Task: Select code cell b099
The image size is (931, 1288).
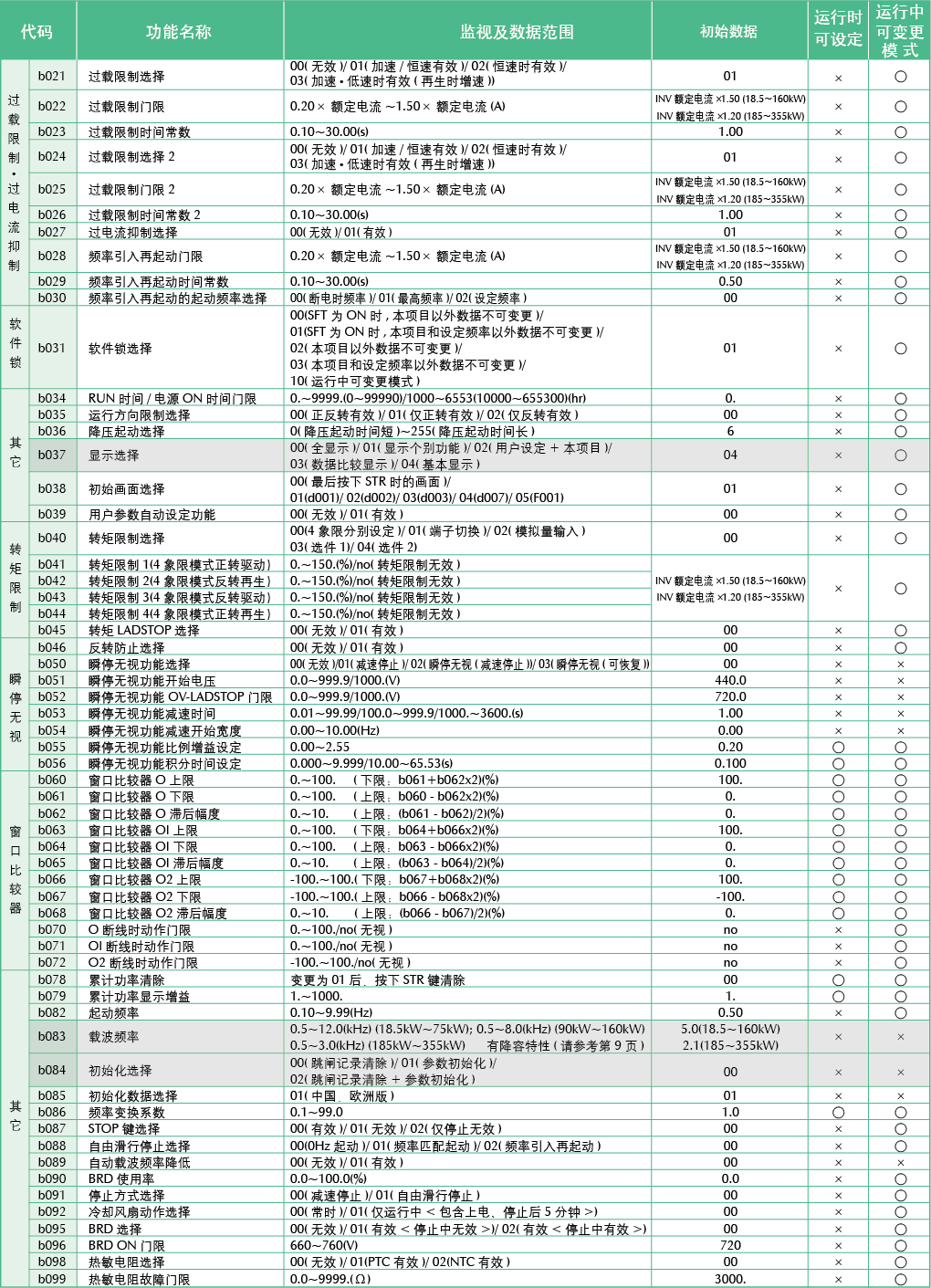Action: pyautogui.click(x=52, y=1279)
